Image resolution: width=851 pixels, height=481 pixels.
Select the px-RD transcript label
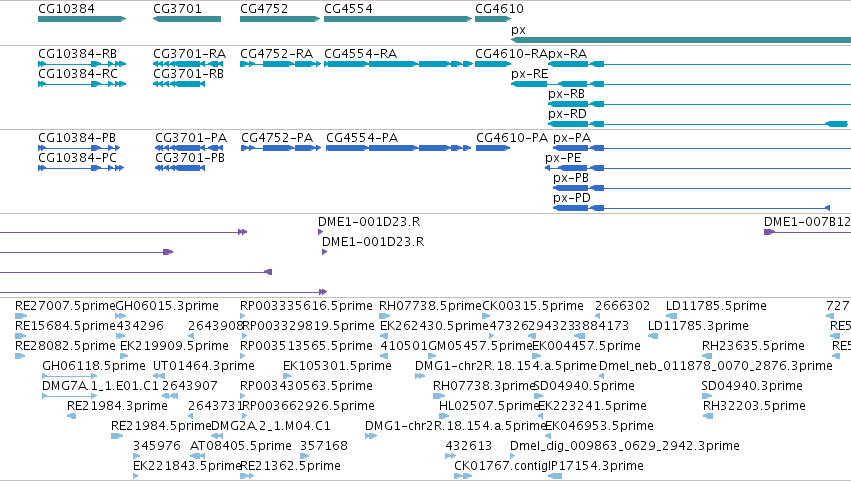tap(567, 114)
